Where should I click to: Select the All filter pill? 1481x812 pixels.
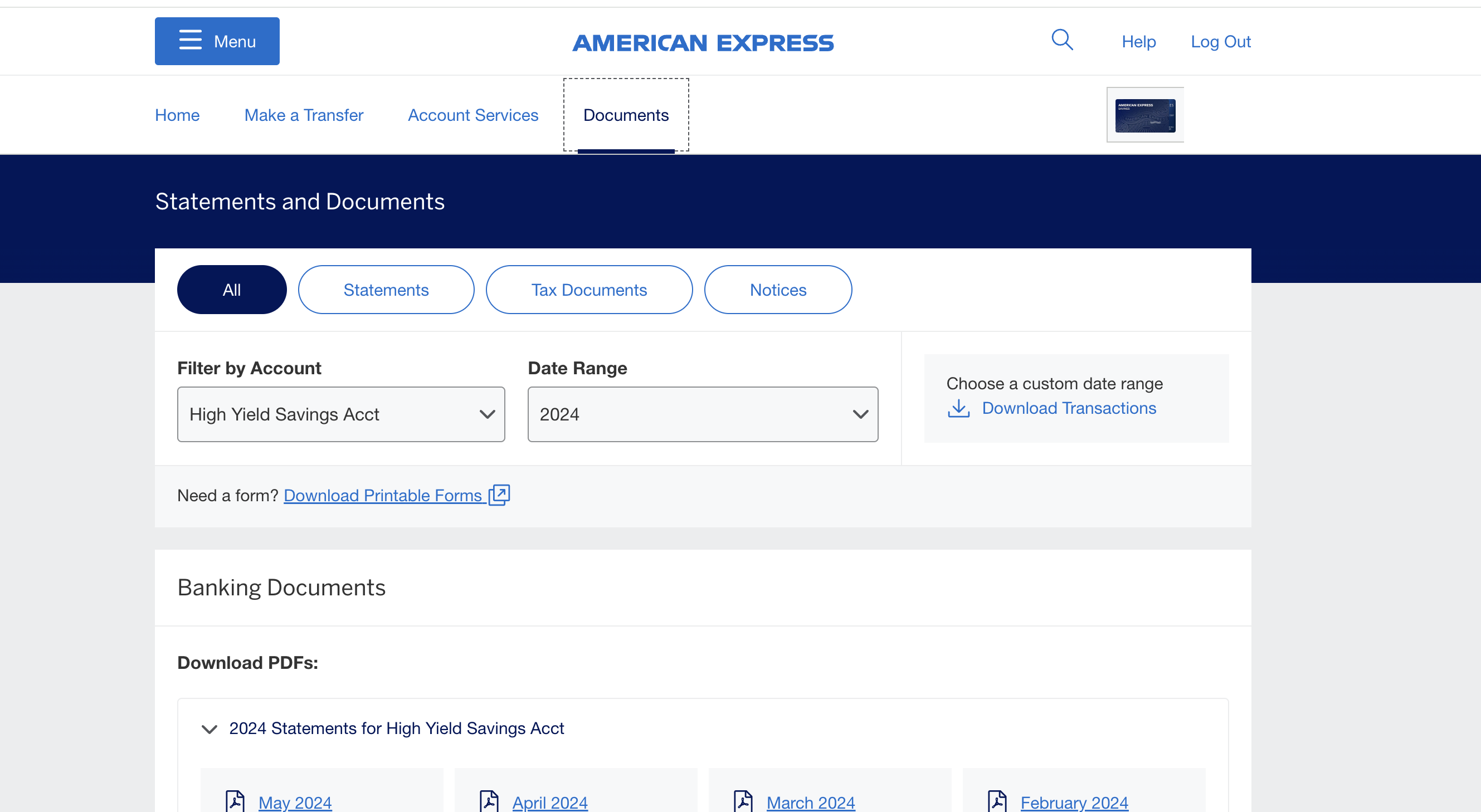pos(232,290)
